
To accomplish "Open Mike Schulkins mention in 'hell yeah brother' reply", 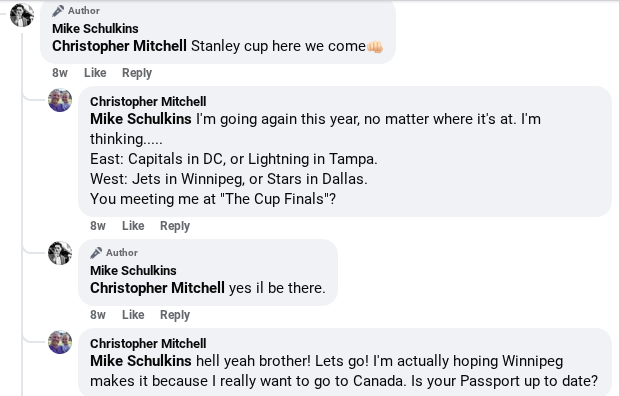I will [x=141, y=361].
